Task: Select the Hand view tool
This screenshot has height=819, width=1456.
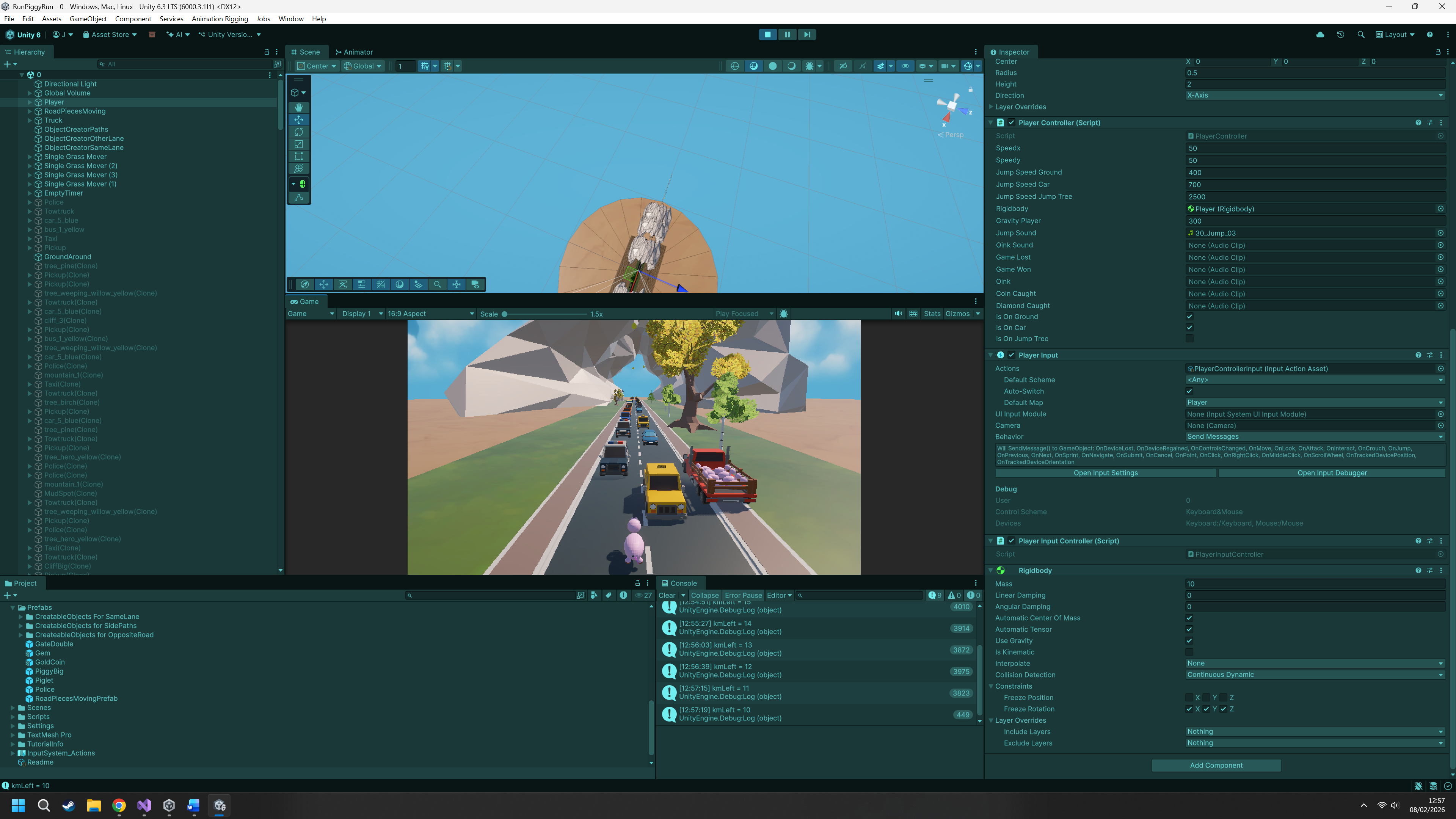Action: (x=298, y=107)
